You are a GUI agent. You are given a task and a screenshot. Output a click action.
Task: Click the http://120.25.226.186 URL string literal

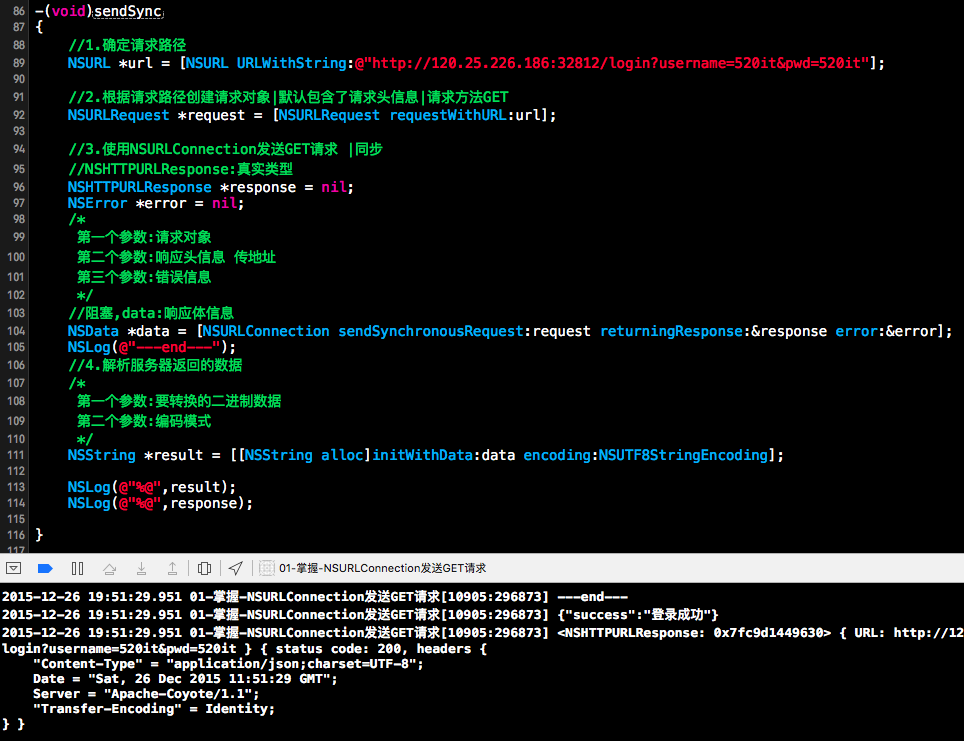coord(612,63)
